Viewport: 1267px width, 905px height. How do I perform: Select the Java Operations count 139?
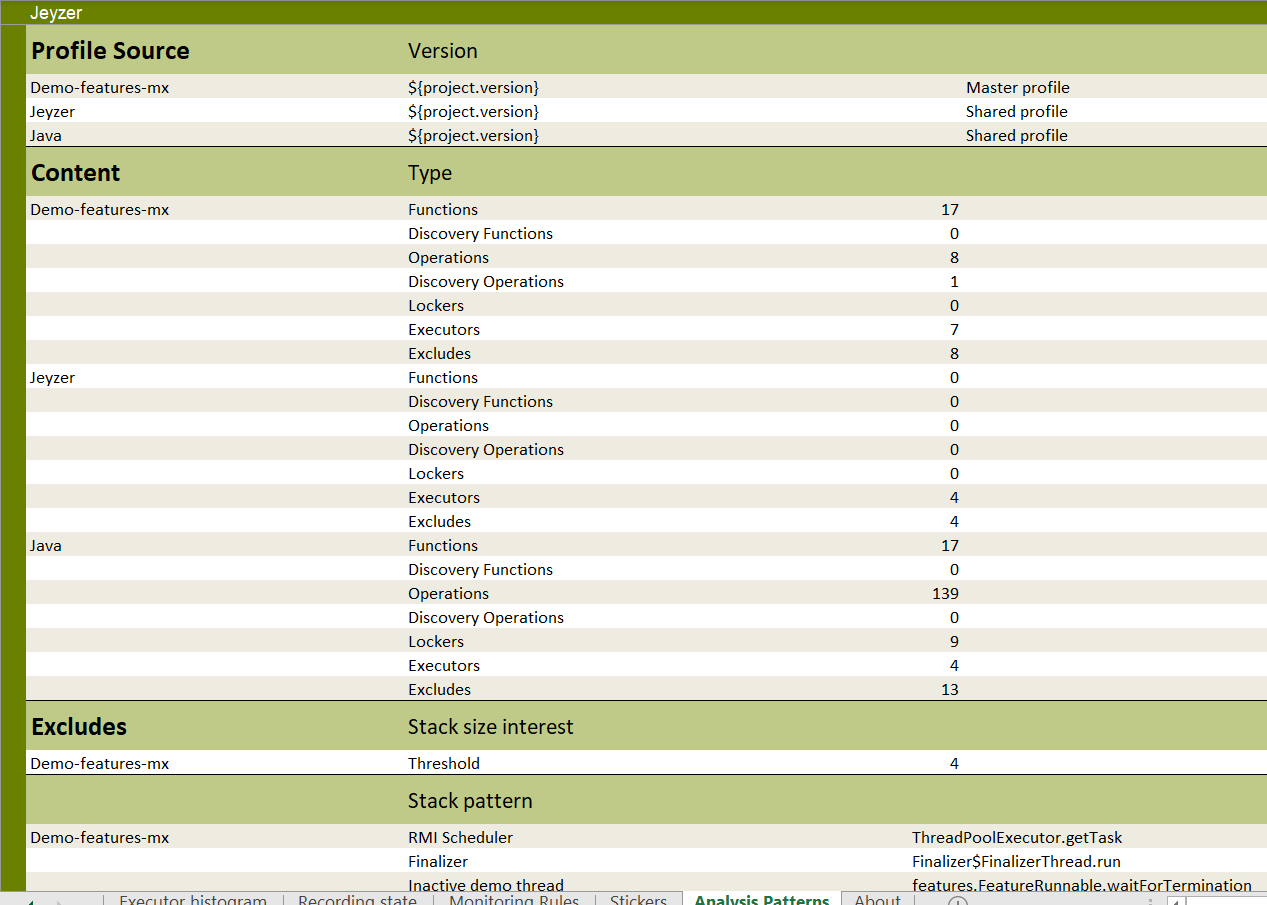944,594
